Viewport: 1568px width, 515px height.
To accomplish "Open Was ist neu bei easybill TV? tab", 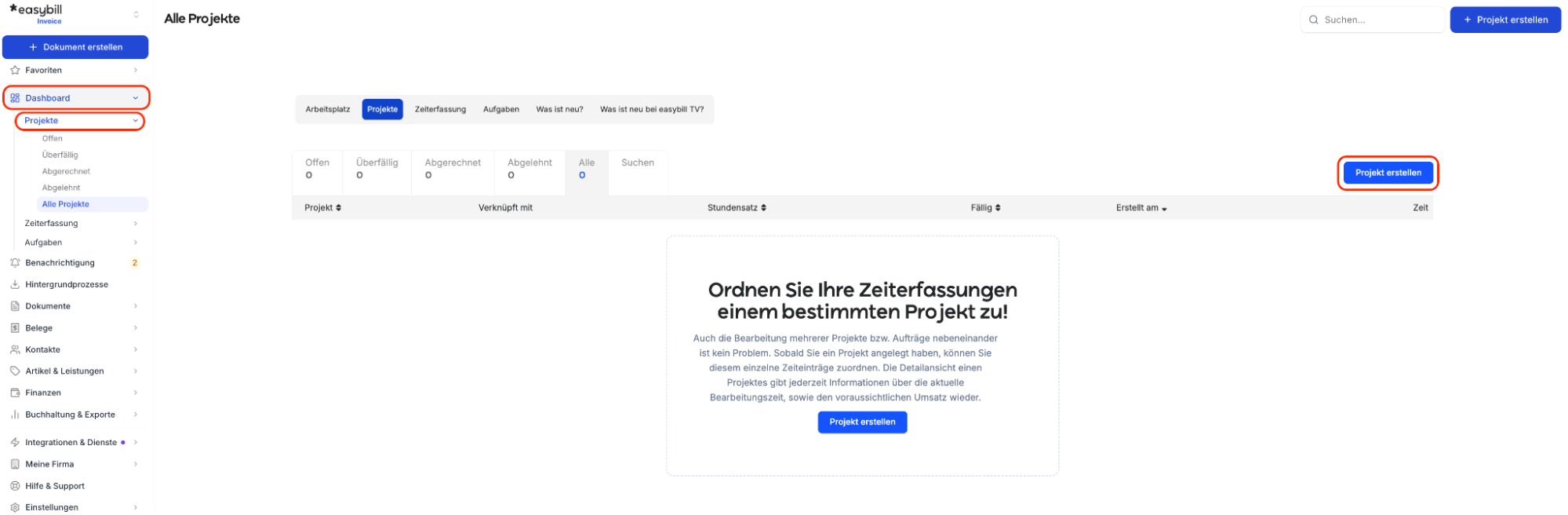I will point(652,109).
